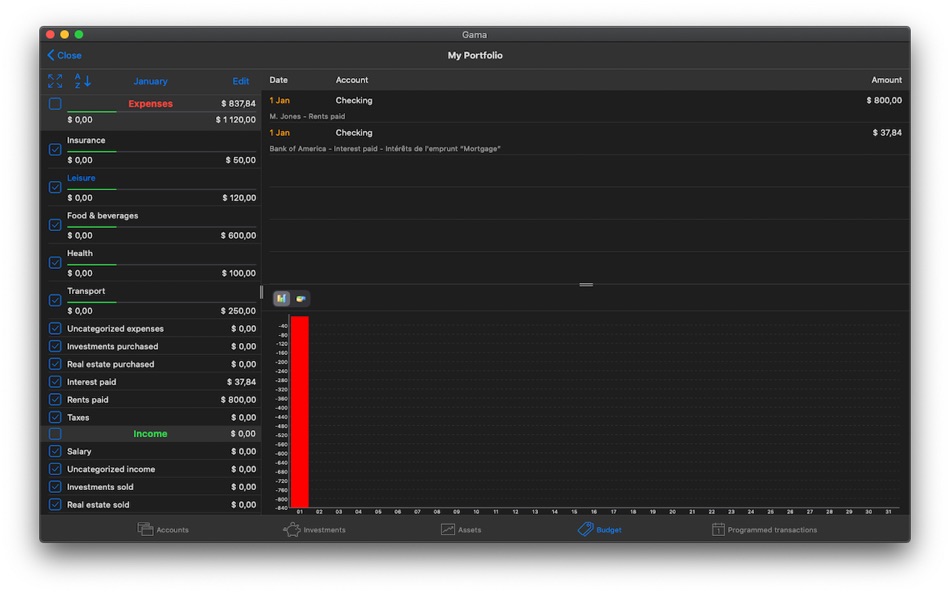
Task: Uncheck the Interest paid checkbox
Action: 55,382
